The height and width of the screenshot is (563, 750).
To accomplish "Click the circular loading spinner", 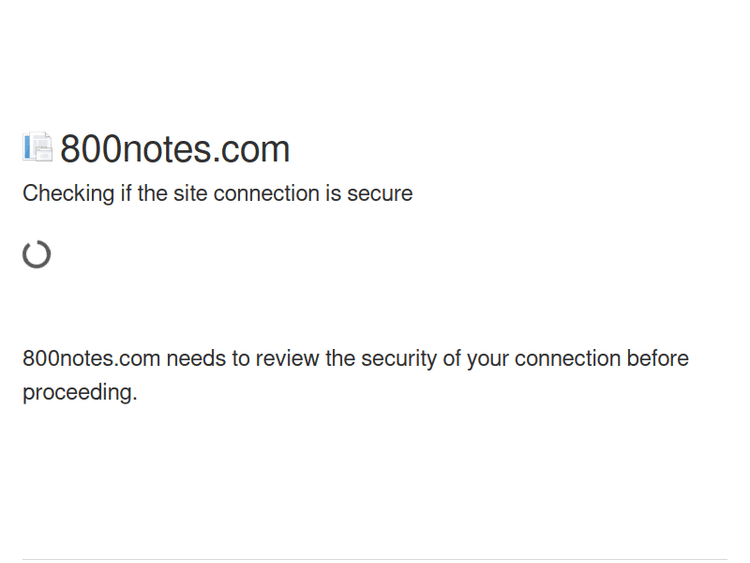I will pos(37,254).
